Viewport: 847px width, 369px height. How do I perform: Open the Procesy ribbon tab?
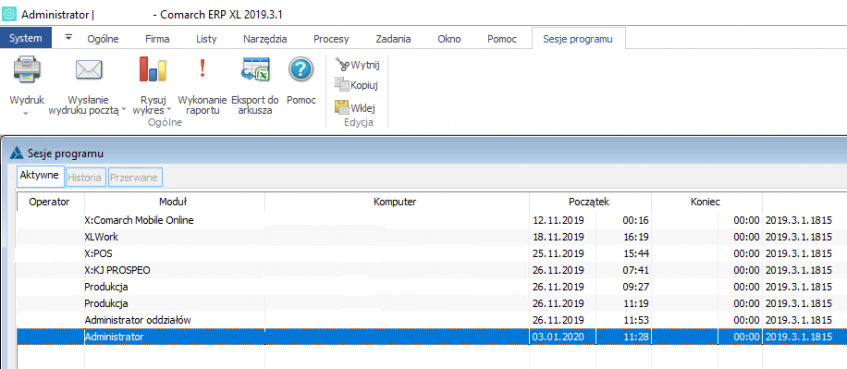pos(331,39)
